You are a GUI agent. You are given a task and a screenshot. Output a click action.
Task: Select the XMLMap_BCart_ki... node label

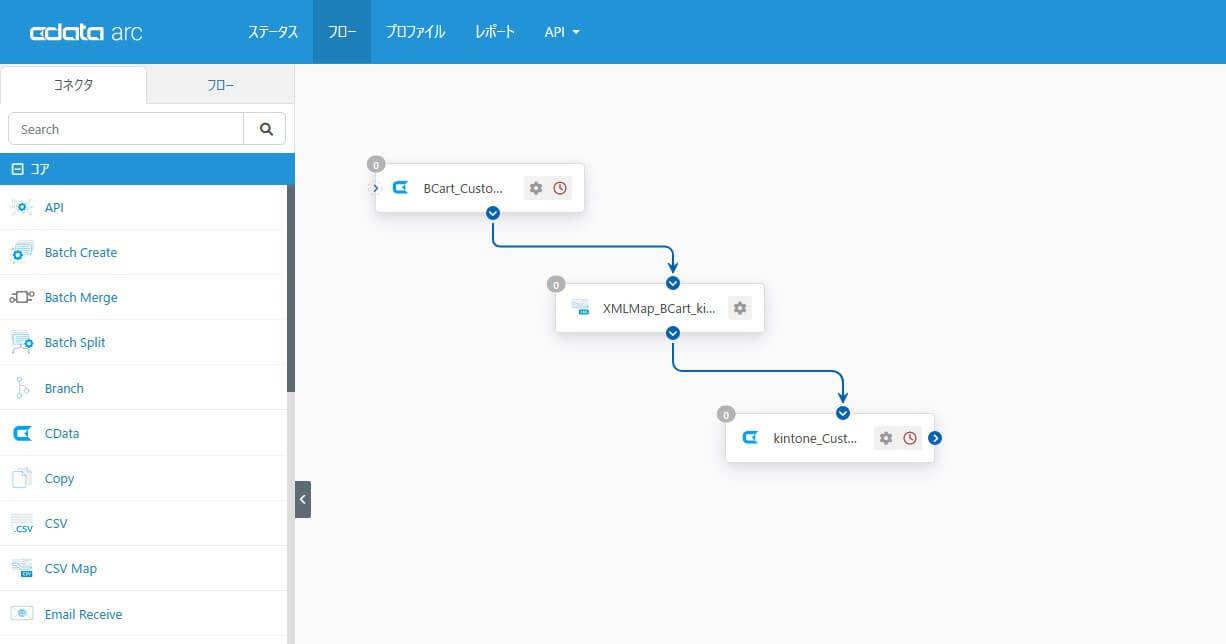659,308
